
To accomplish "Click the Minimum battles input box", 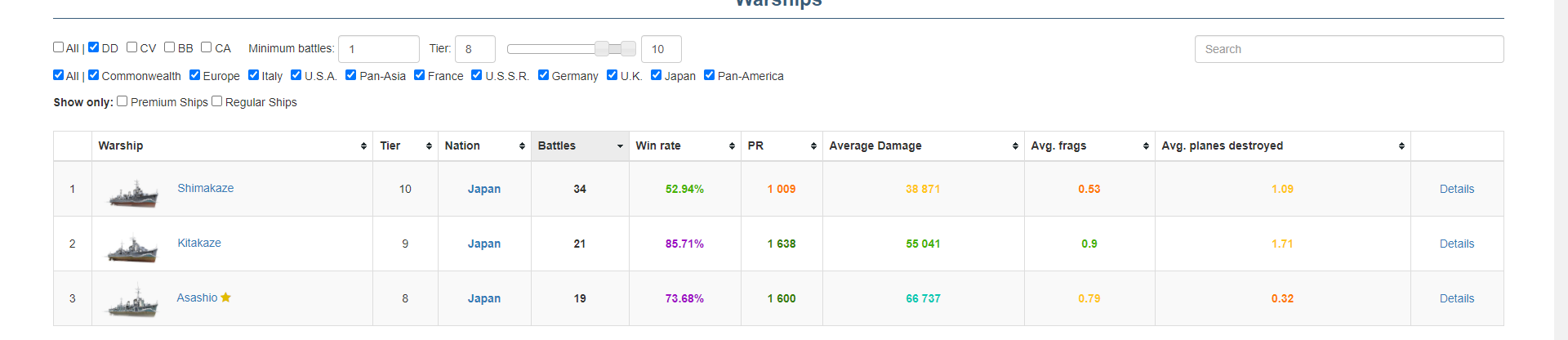I will (x=378, y=49).
